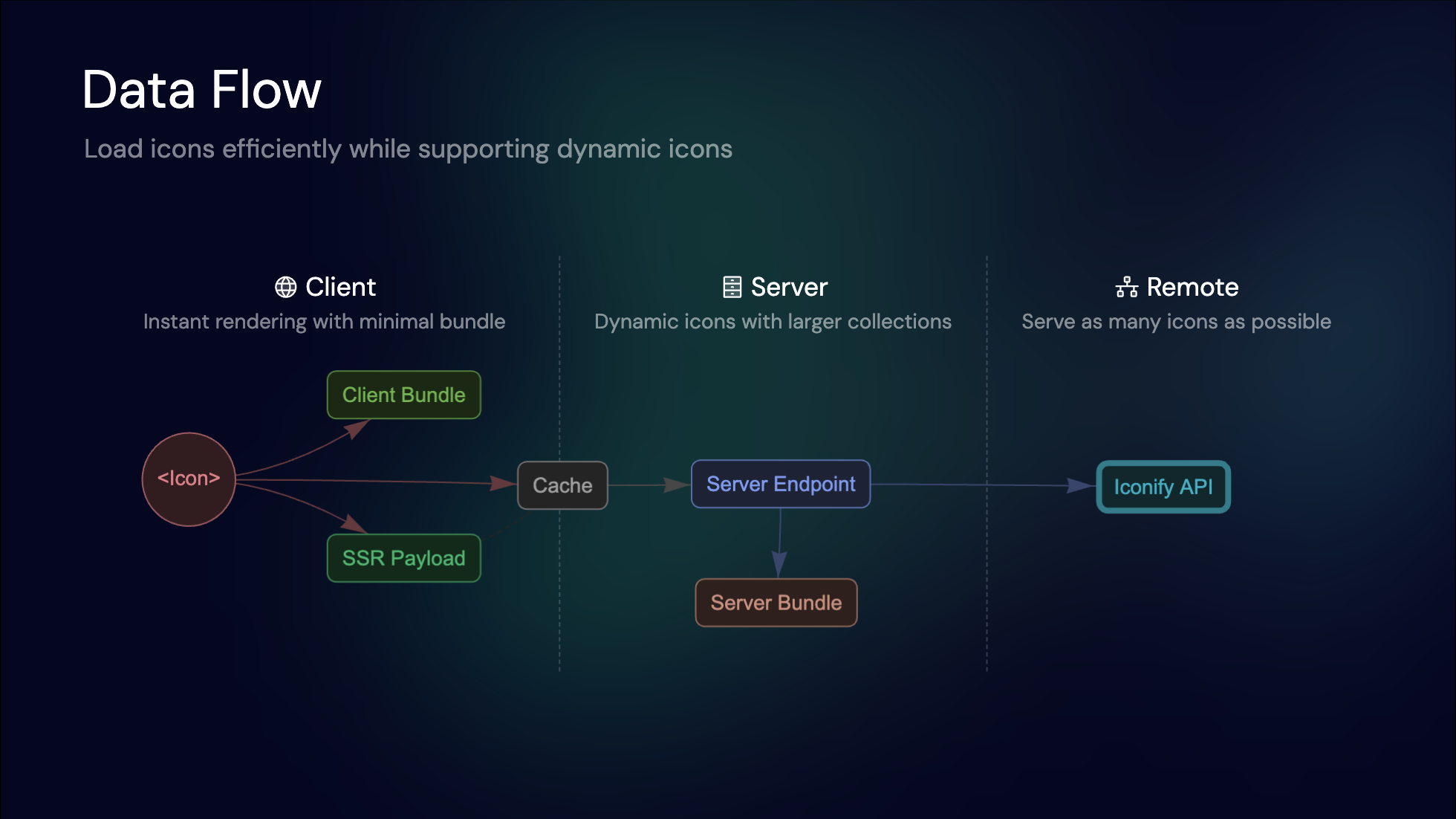Click the network tree icon beside Remote
This screenshot has width=1456, height=819.
point(1127,286)
